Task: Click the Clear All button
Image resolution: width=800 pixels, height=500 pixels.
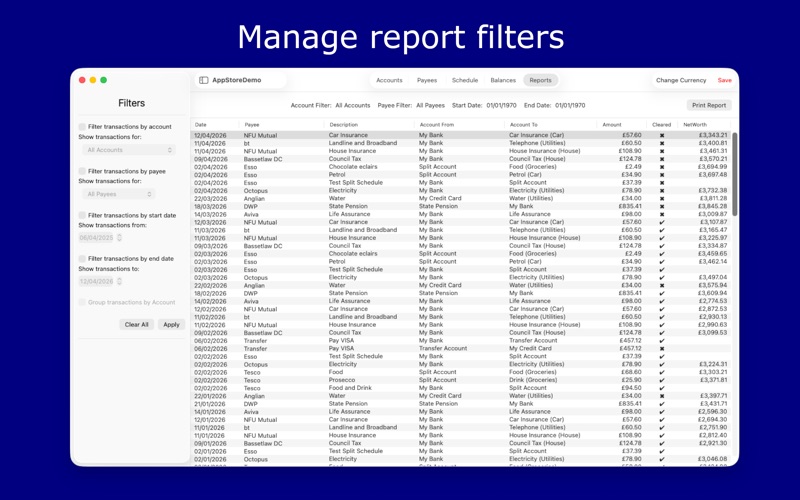Action: point(136,324)
